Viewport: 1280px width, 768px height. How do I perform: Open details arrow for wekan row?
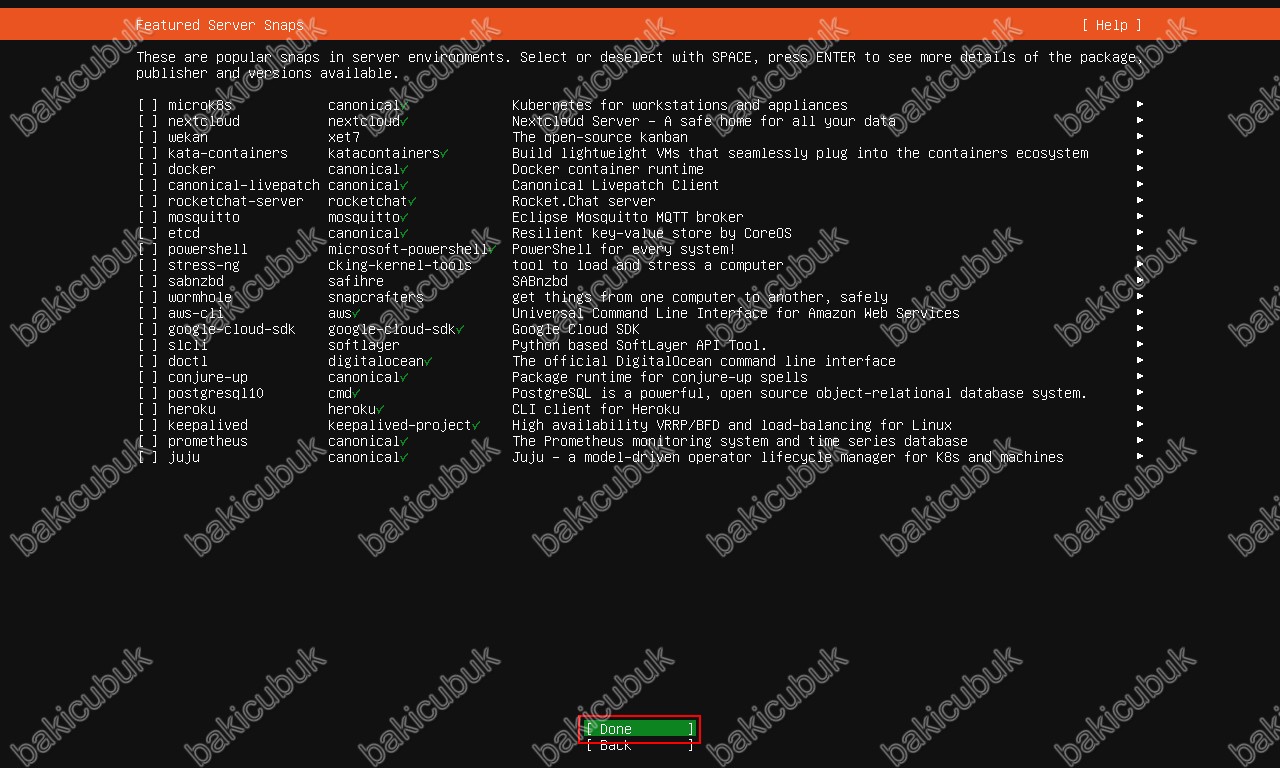pyautogui.click(x=1140, y=137)
